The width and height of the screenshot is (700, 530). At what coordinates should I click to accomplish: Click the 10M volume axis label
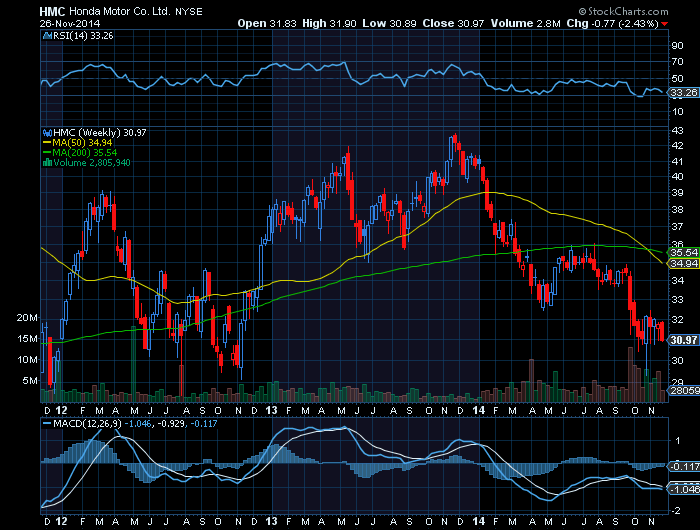coord(27,360)
